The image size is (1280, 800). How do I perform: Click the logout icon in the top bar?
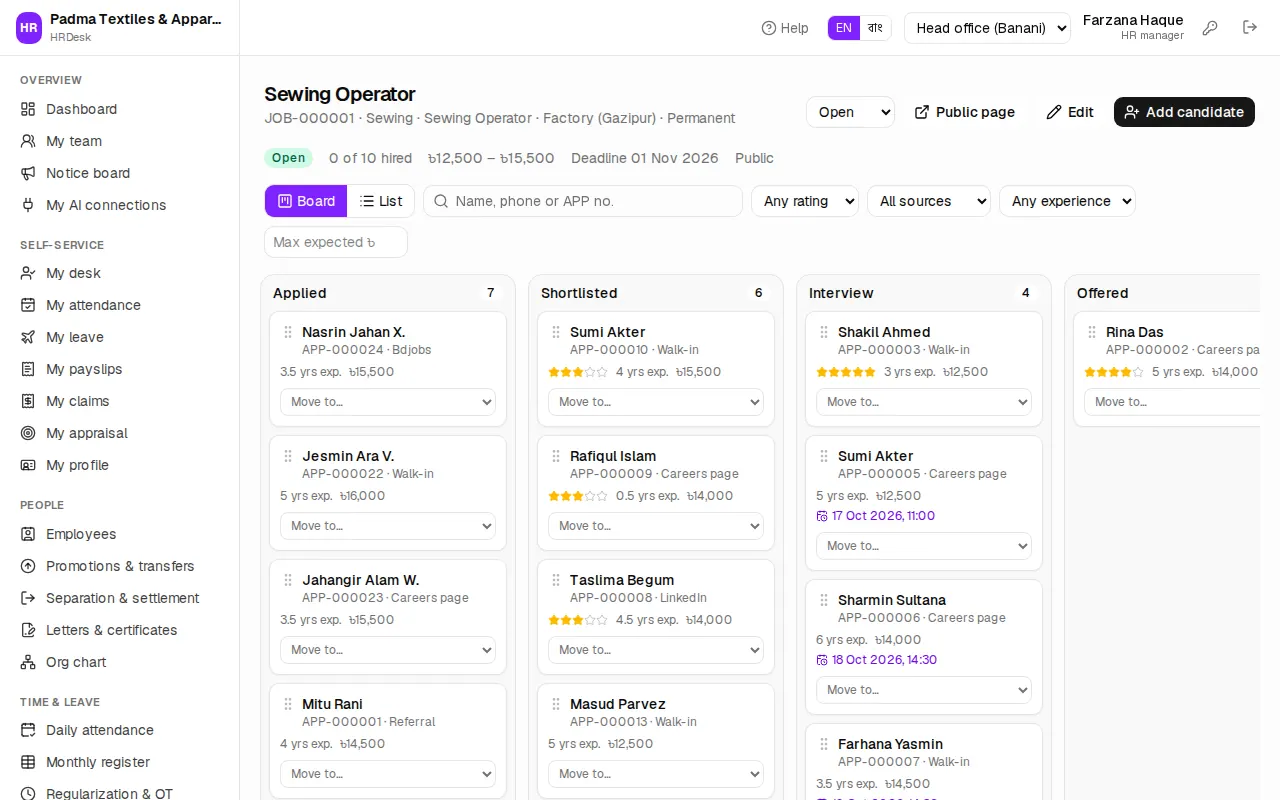pos(1250,28)
